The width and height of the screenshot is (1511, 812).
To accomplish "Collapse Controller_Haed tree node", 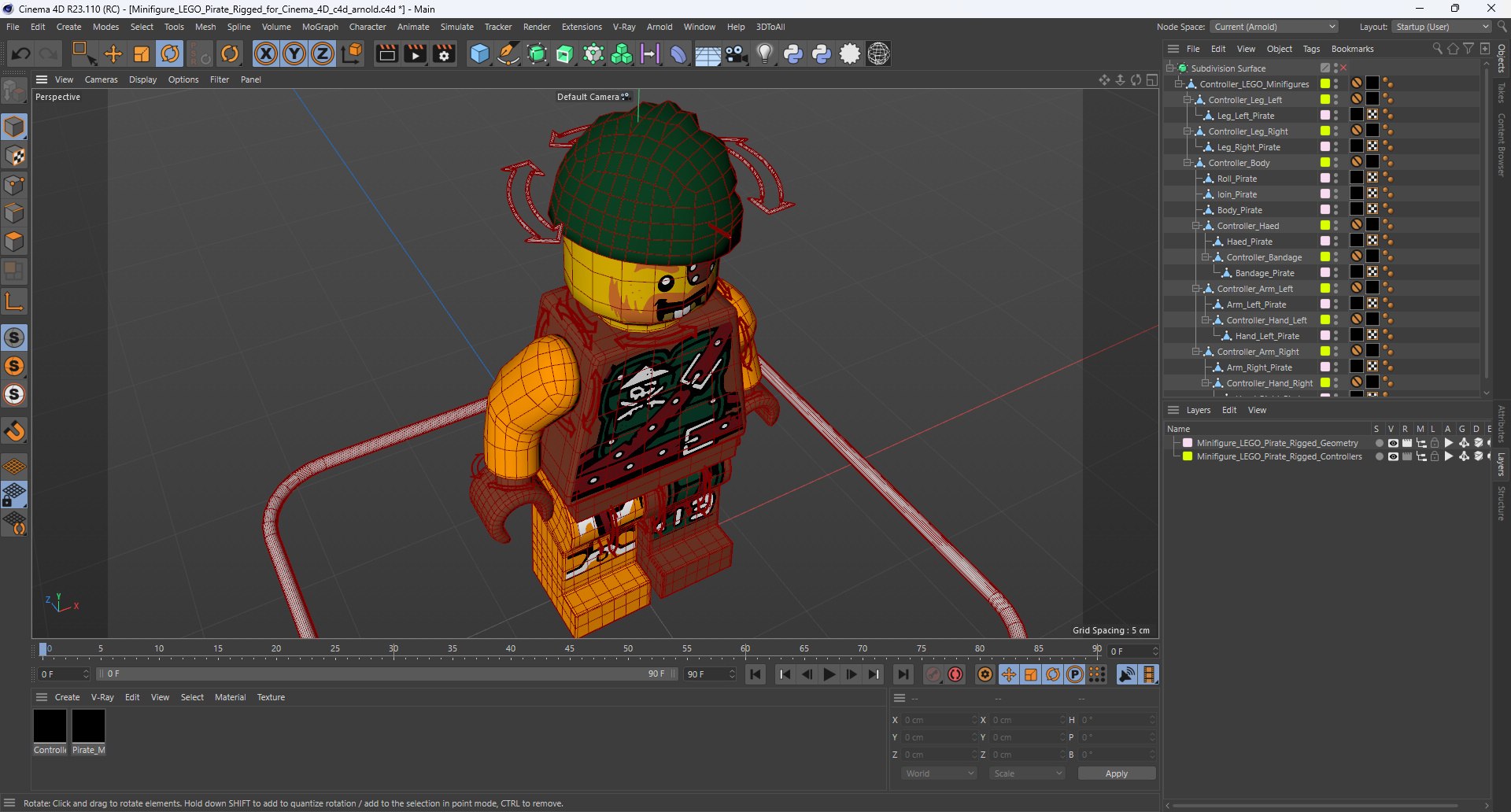I will [x=1195, y=226].
